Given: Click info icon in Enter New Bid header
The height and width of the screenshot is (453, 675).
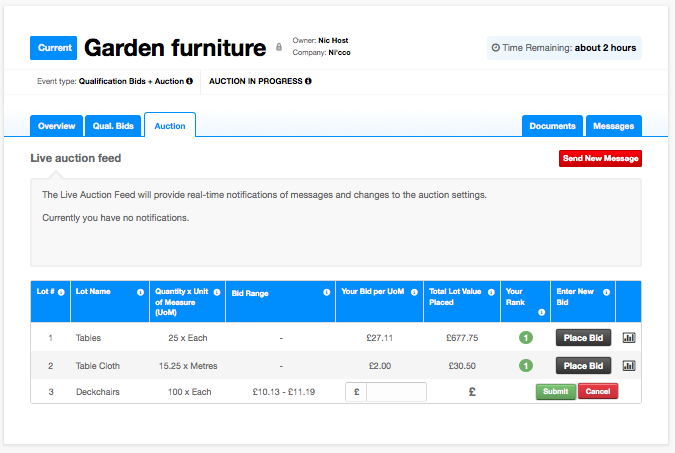Looking at the screenshot, I should pyautogui.click(x=607, y=292).
